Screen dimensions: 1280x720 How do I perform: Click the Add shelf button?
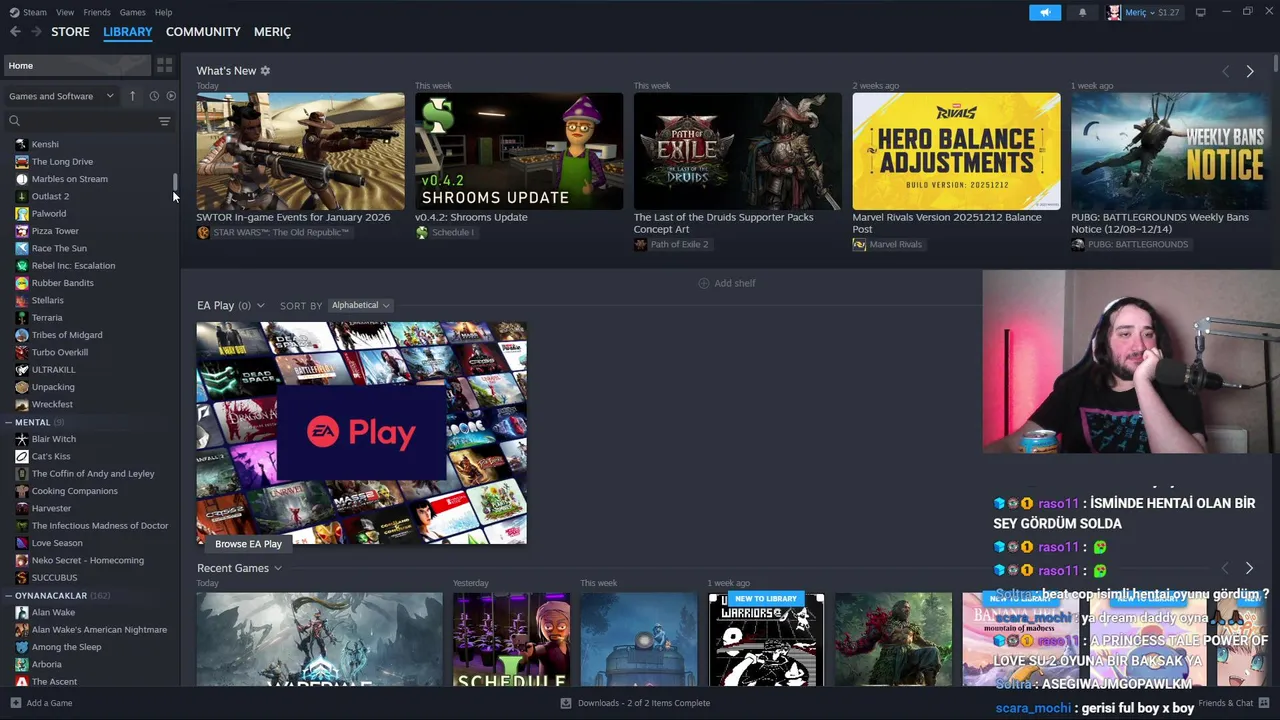tap(727, 283)
